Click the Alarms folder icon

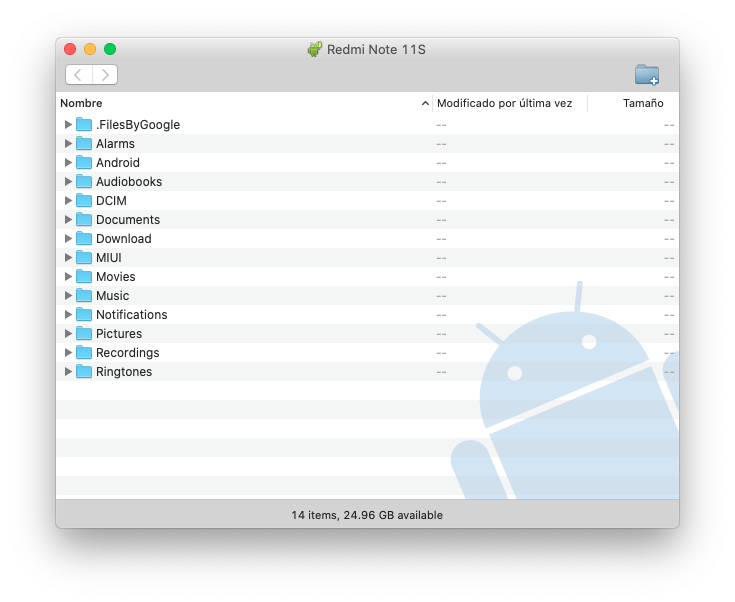[84, 143]
